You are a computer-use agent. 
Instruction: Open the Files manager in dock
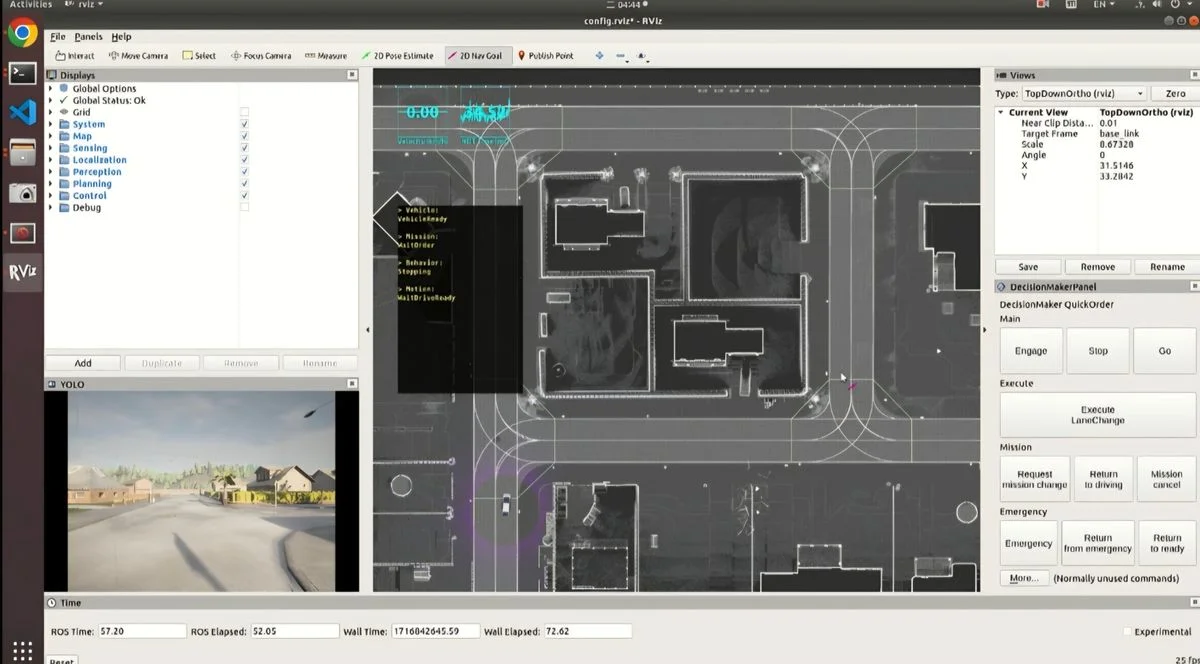coord(22,152)
